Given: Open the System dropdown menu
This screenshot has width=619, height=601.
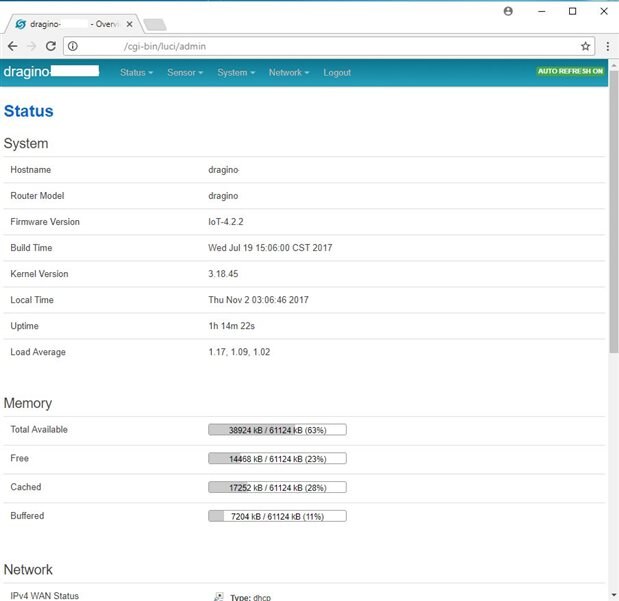Looking at the screenshot, I should pos(236,73).
